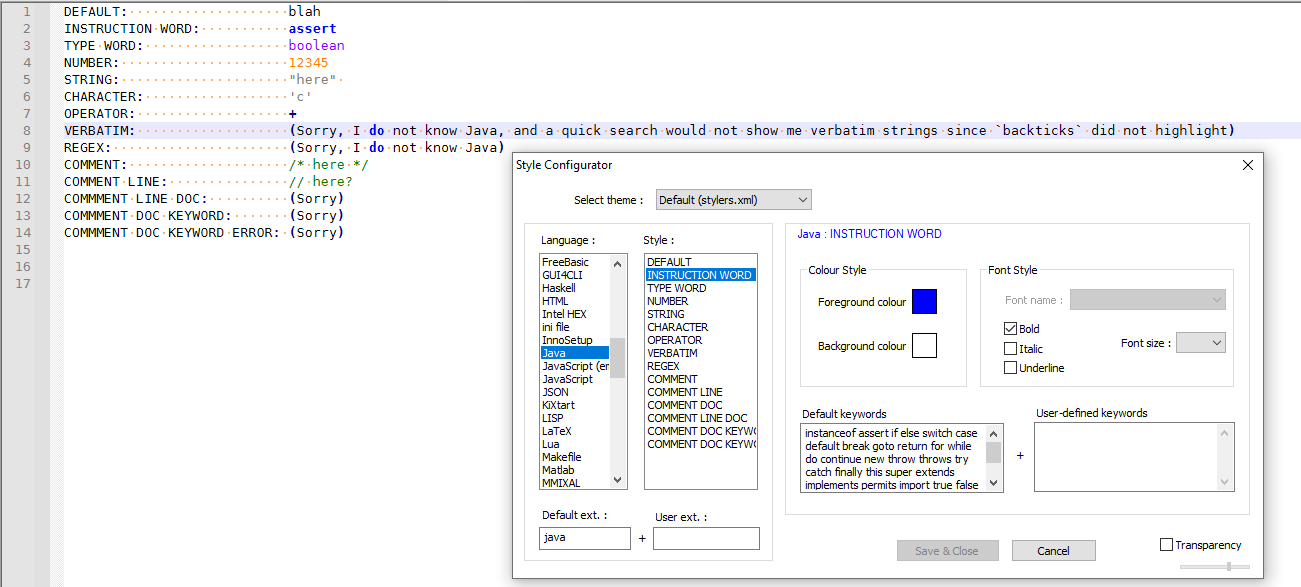Click the '// here?' line comment
This screenshot has width=1301, height=587.
tap(321, 181)
